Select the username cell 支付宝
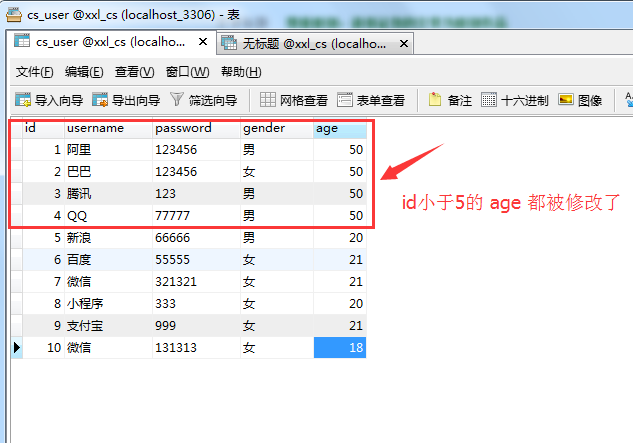633x443 pixels. [x=108, y=325]
